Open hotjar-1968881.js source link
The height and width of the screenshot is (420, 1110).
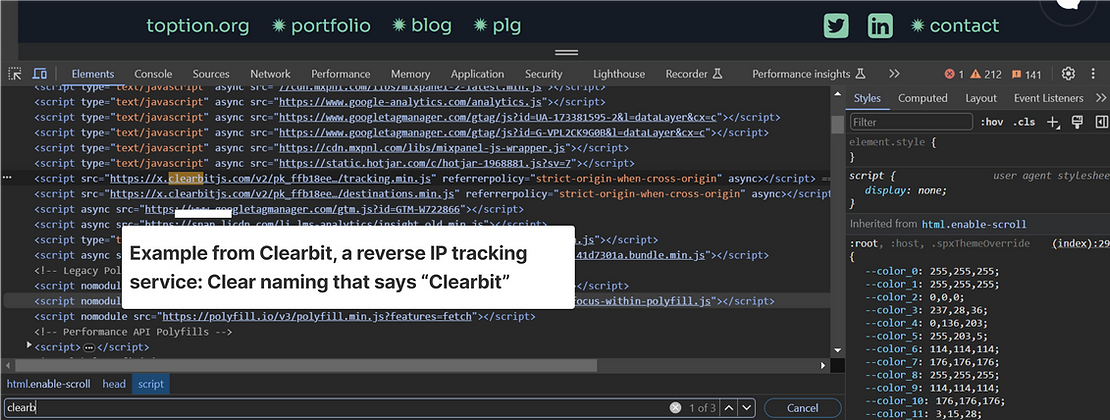pos(425,163)
